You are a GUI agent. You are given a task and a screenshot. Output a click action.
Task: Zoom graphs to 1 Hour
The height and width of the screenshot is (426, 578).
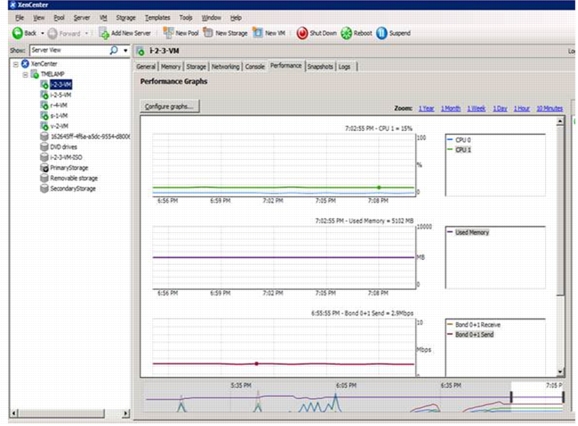522,108
